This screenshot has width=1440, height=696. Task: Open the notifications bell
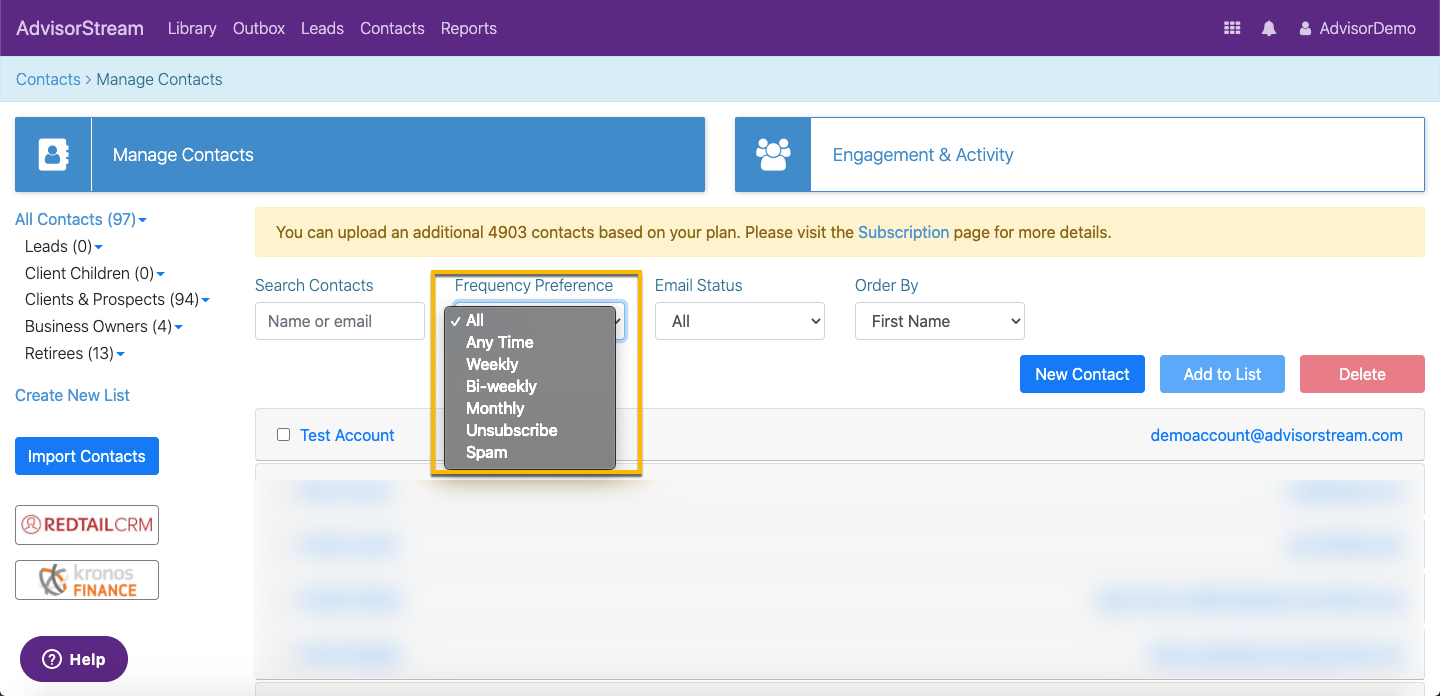(1269, 28)
